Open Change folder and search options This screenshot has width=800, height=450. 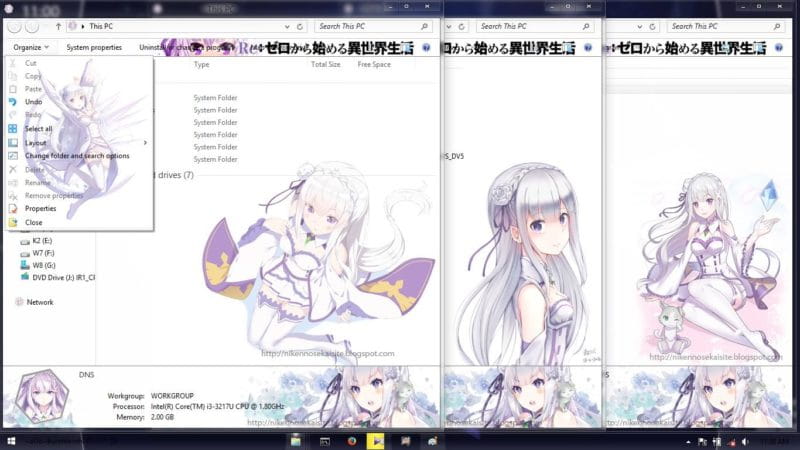79,156
